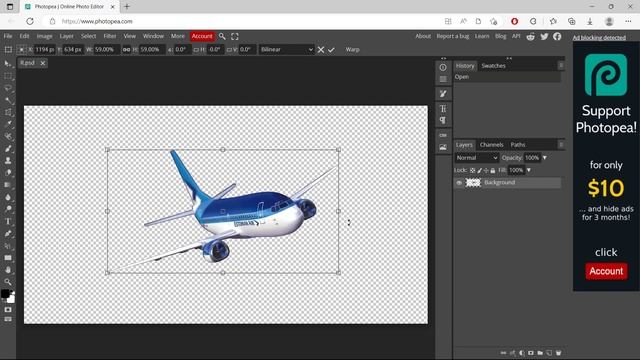Expand the Opacity slider arrow

544,158
